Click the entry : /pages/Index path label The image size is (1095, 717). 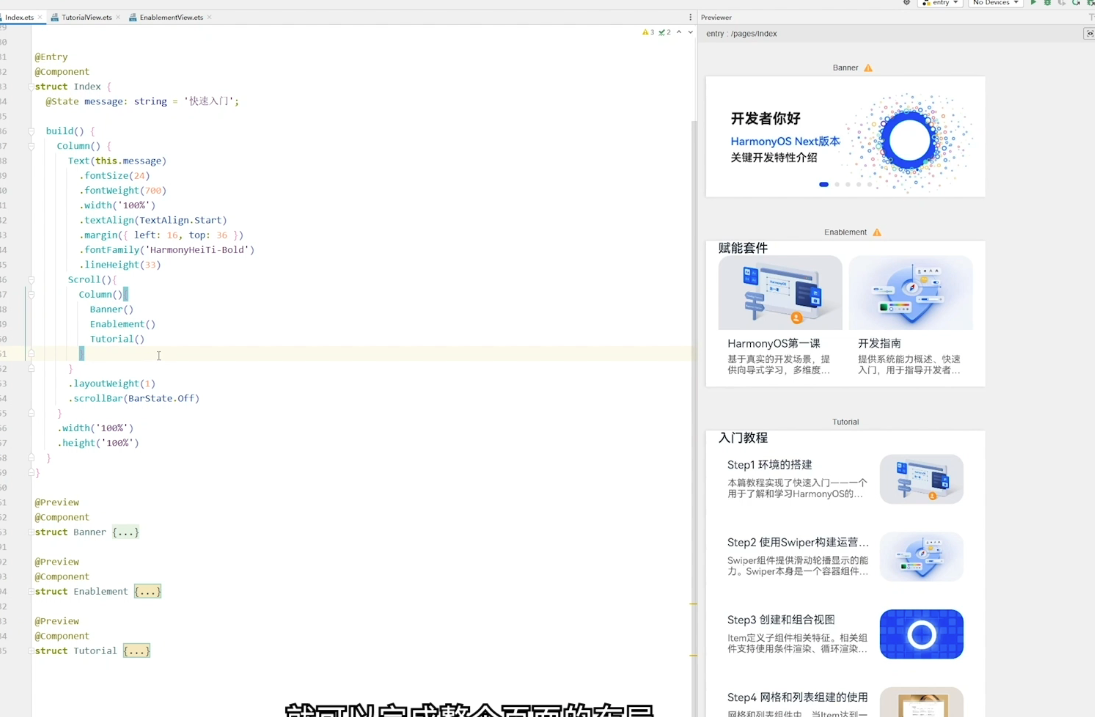click(742, 34)
